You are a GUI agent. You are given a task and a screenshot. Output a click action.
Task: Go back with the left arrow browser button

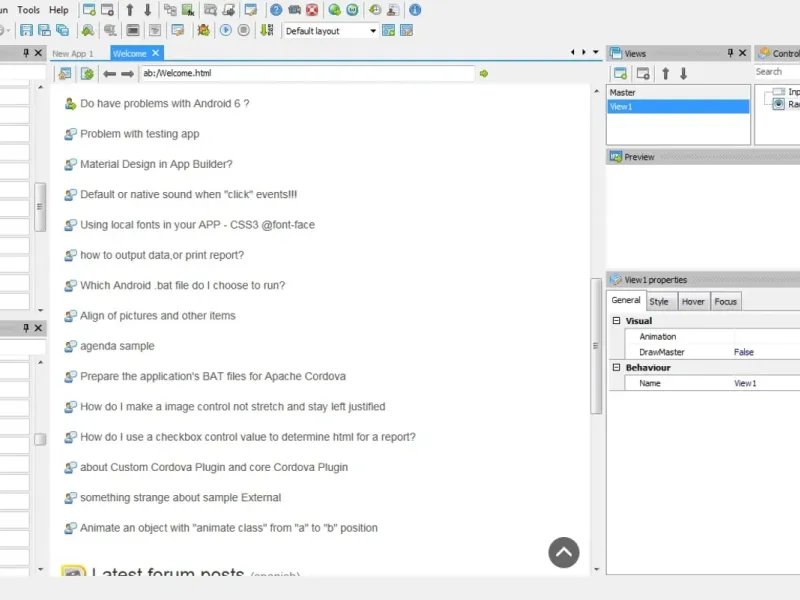tap(109, 74)
